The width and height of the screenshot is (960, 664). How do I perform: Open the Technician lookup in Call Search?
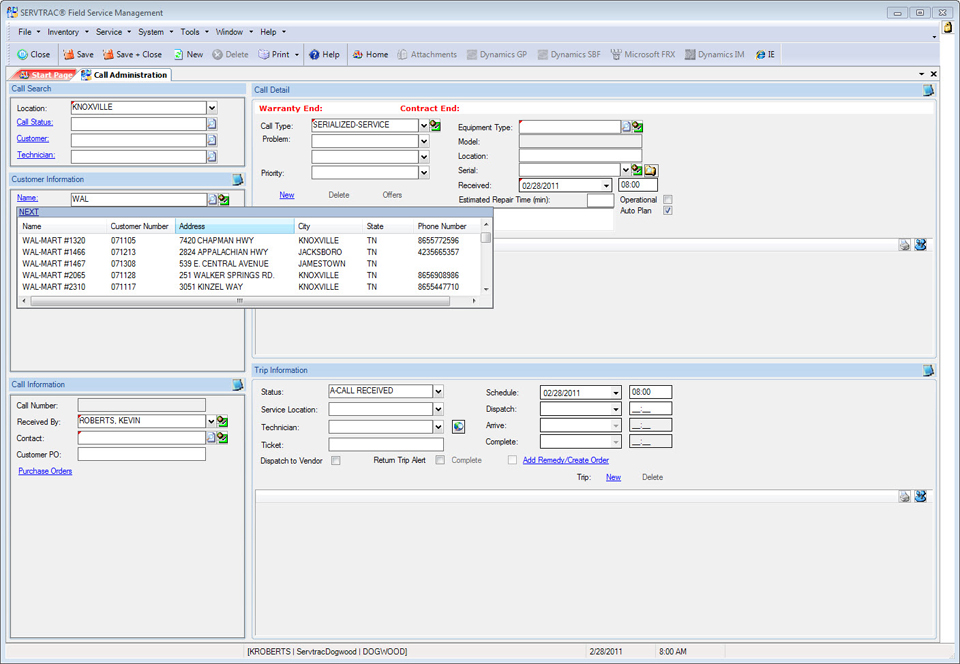coord(212,157)
